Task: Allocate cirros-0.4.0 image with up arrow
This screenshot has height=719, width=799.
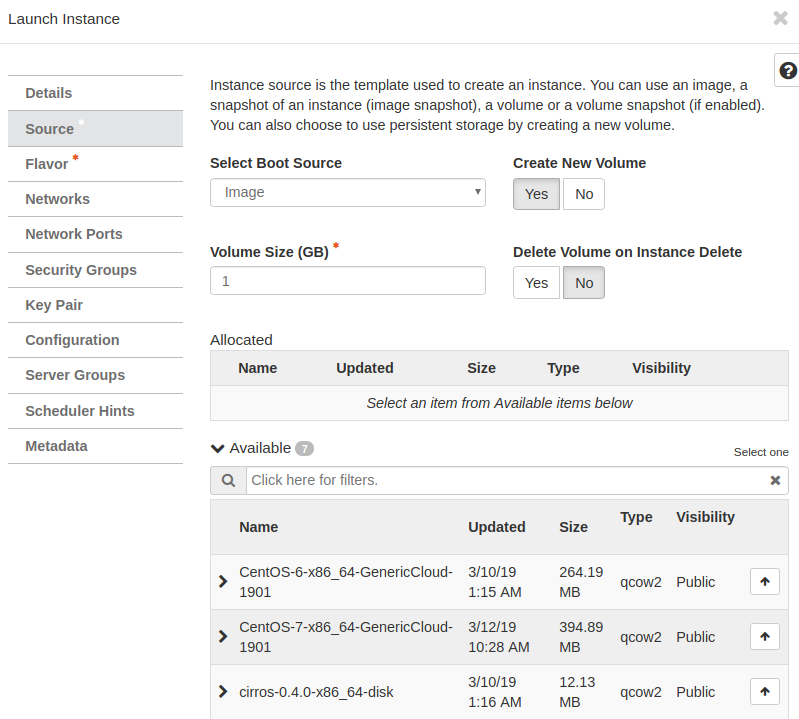Action: tap(764, 692)
